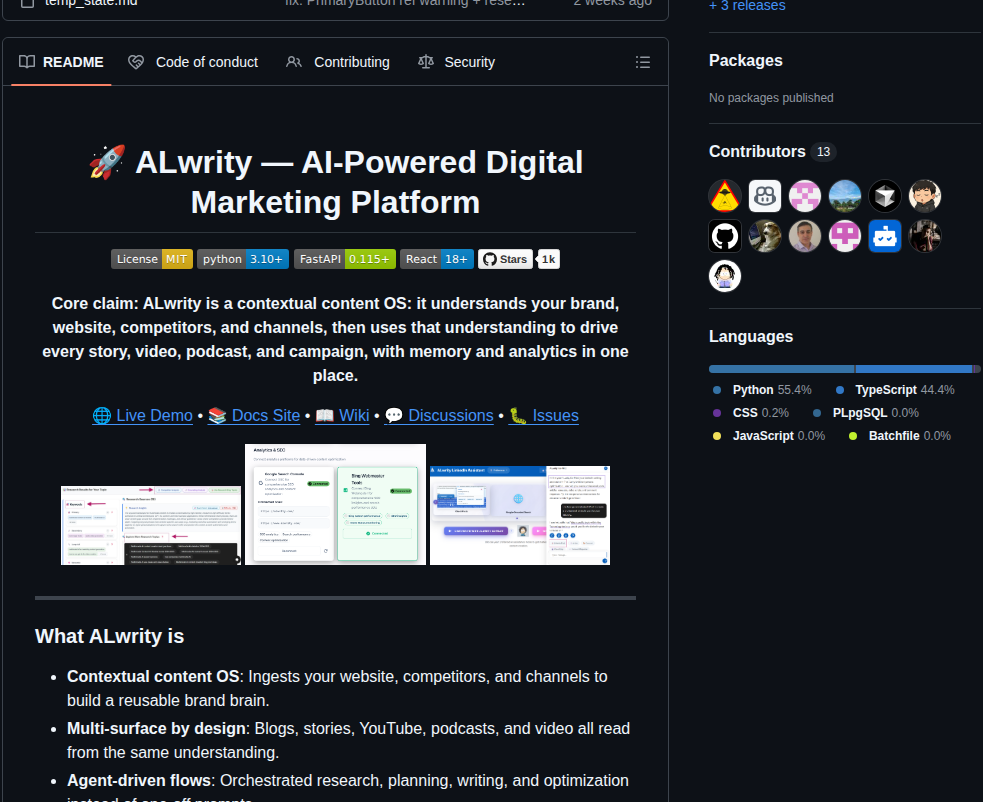Screen dimensions: 983x802
Task: Open the Discussions link
Action: pyautogui.click(x=439, y=415)
